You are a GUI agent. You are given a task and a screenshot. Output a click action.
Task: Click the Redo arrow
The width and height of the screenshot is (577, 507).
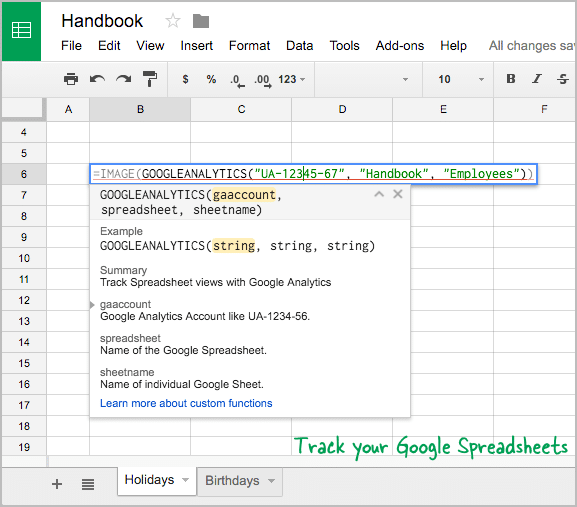(124, 79)
